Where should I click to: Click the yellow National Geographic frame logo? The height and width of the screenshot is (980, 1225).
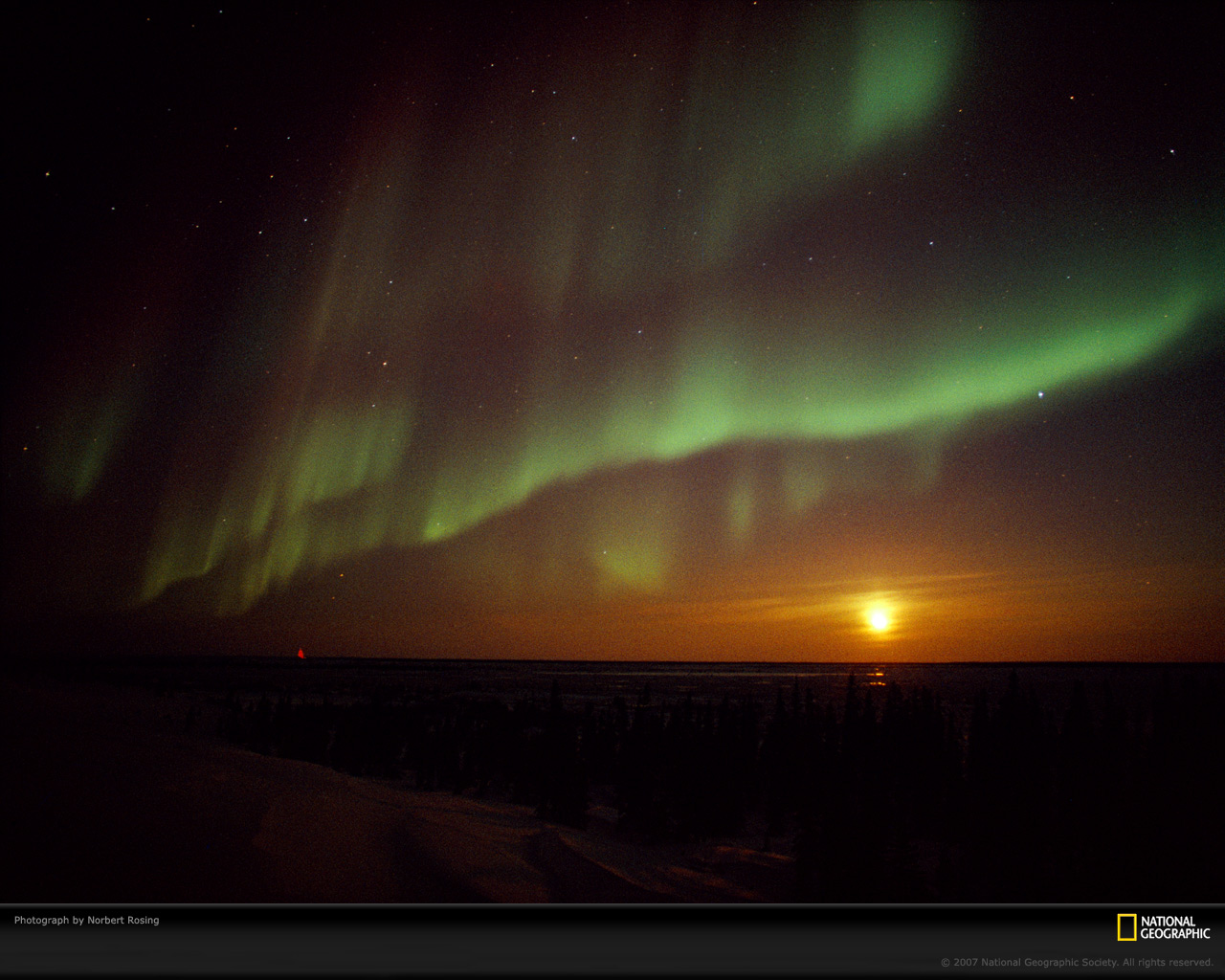click(1126, 927)
